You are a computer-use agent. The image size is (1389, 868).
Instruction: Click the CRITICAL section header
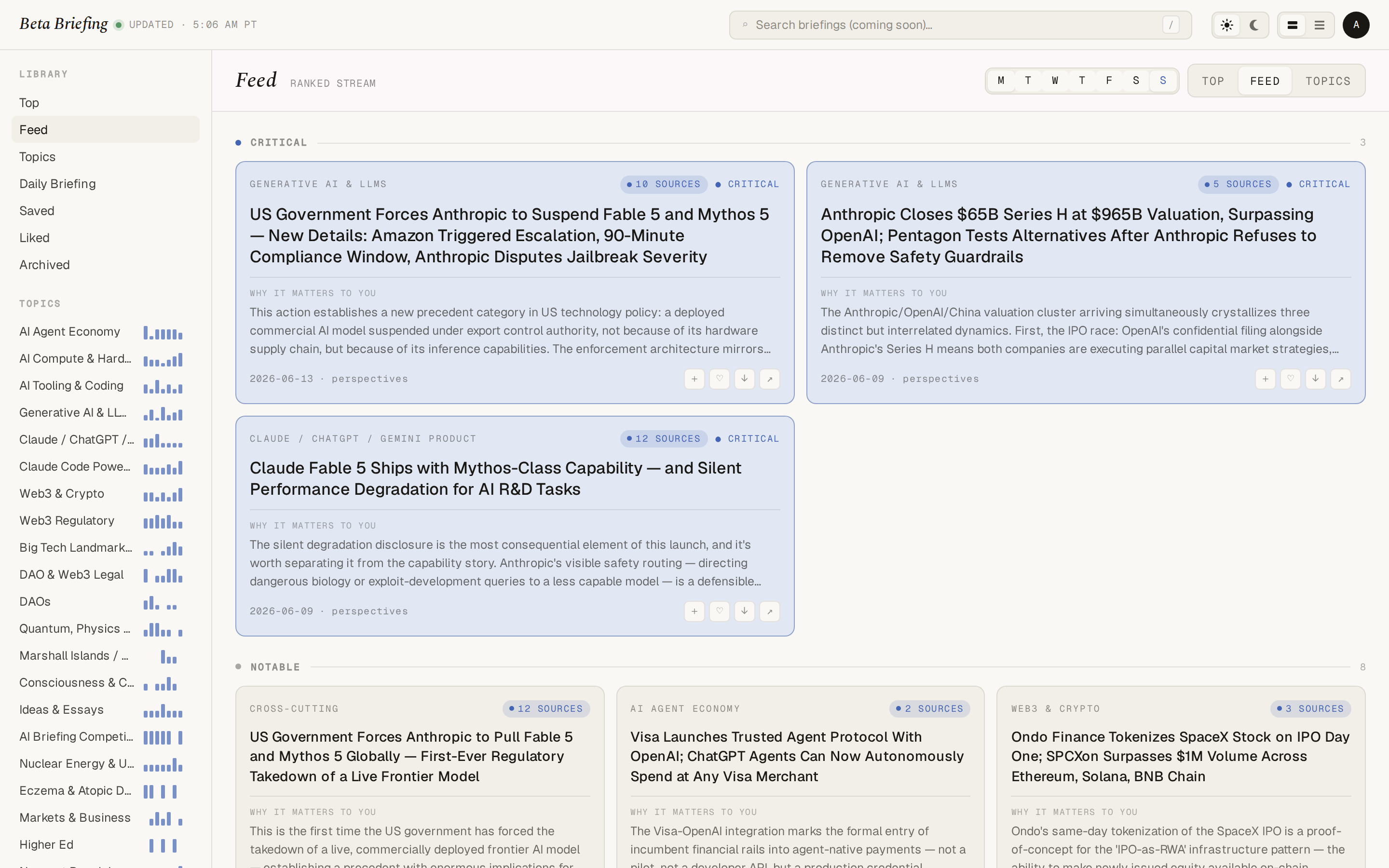pos(278,142)
